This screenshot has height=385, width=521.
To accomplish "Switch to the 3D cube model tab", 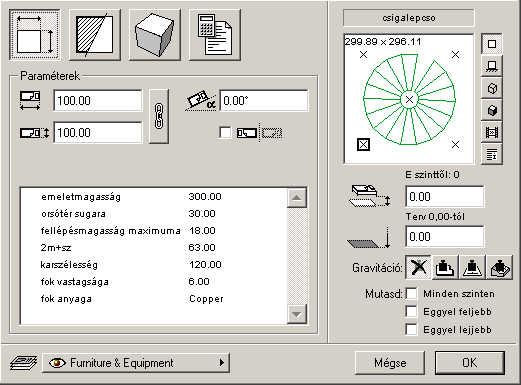I will coord(155,35).
